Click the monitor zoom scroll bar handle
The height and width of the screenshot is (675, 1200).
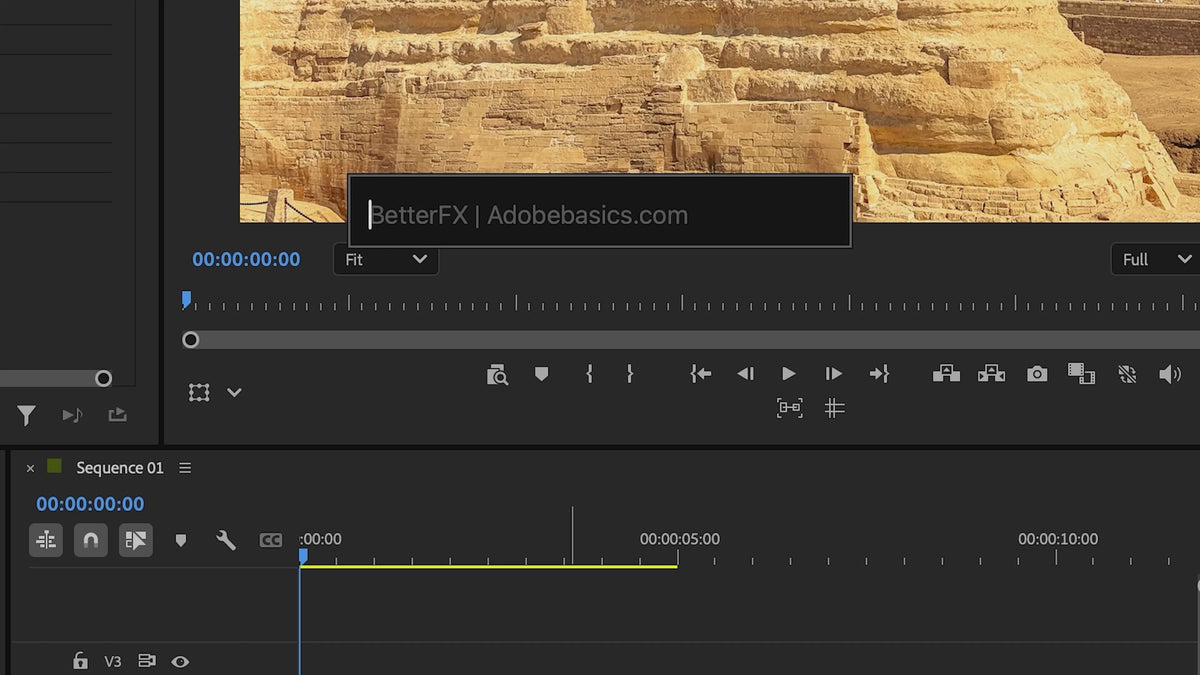[190, 340]
